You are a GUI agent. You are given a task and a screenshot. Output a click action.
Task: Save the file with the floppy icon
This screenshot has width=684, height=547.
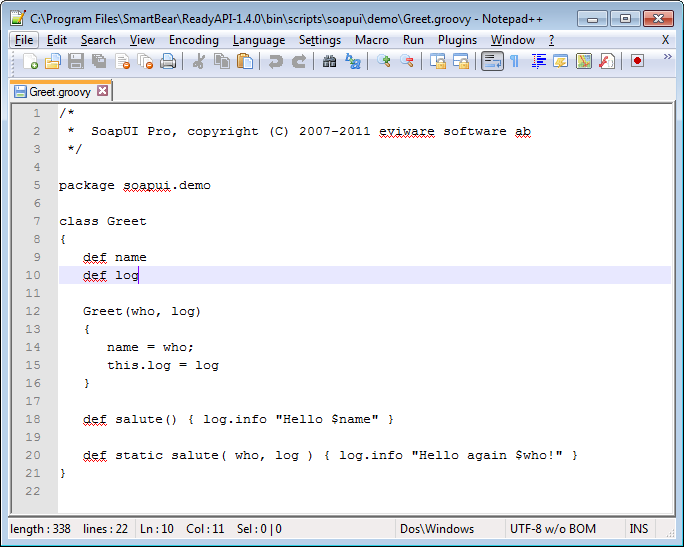pyautogui.click(x=76, y=61)
